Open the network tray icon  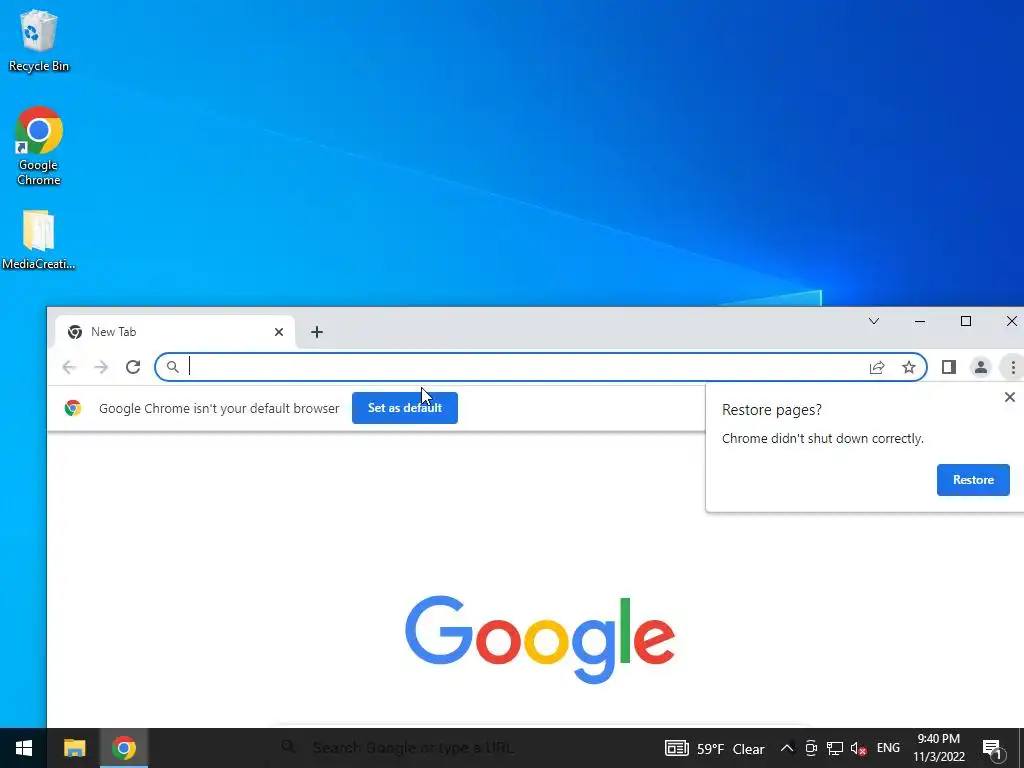pyautogui.click(x=835, y=748)
